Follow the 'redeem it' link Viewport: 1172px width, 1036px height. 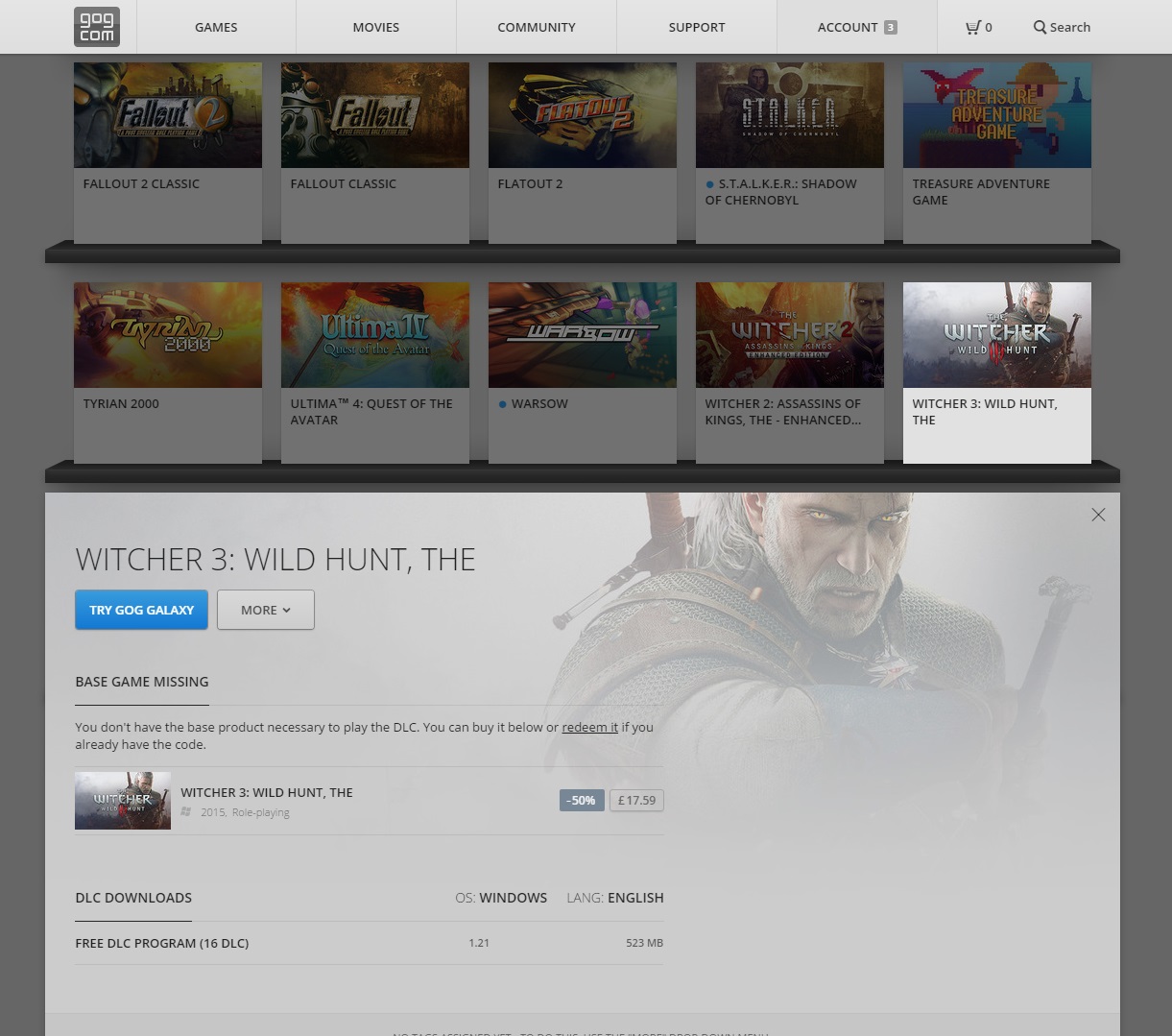[x=590, y=727]
